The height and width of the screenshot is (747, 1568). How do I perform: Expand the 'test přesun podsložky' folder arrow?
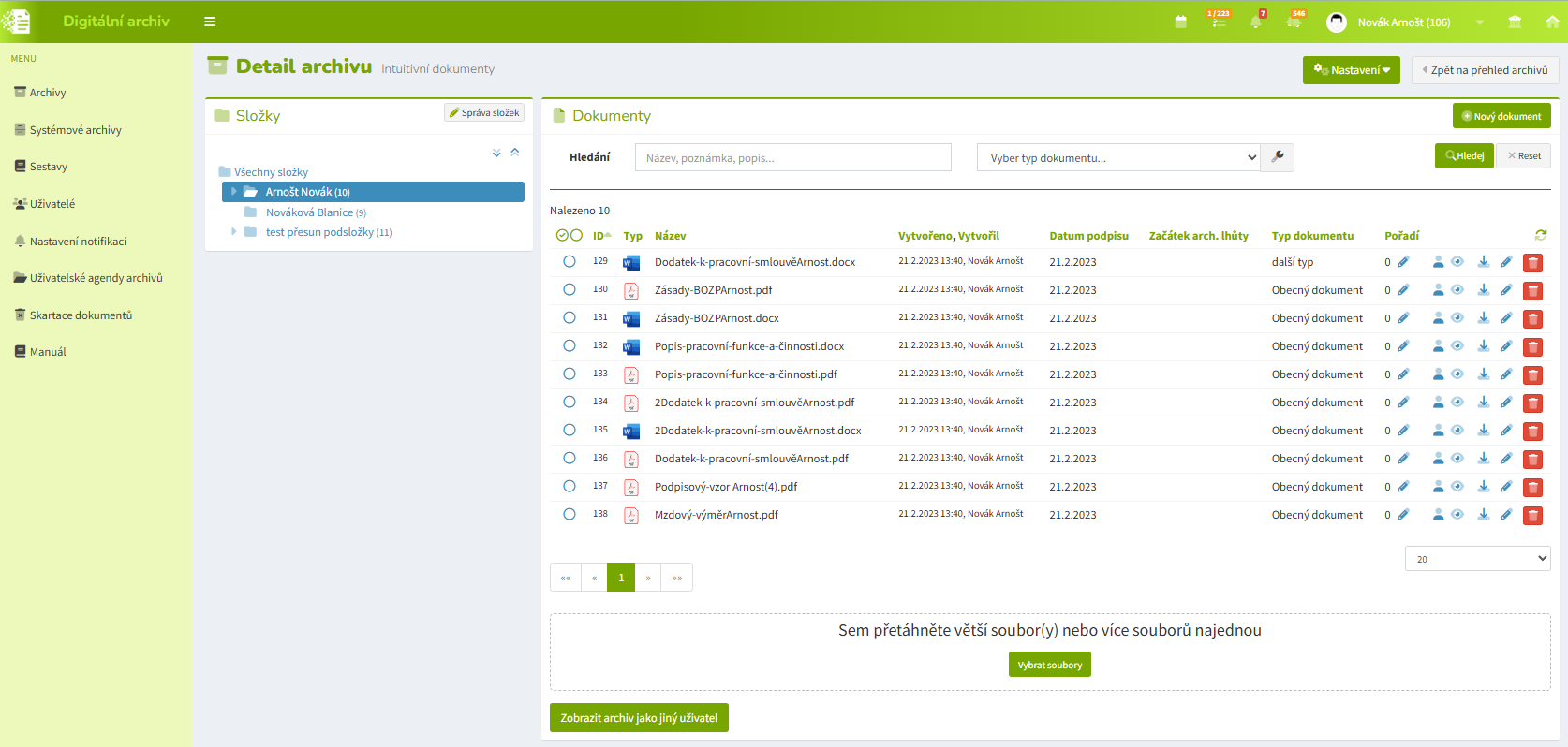click(233, 232)
